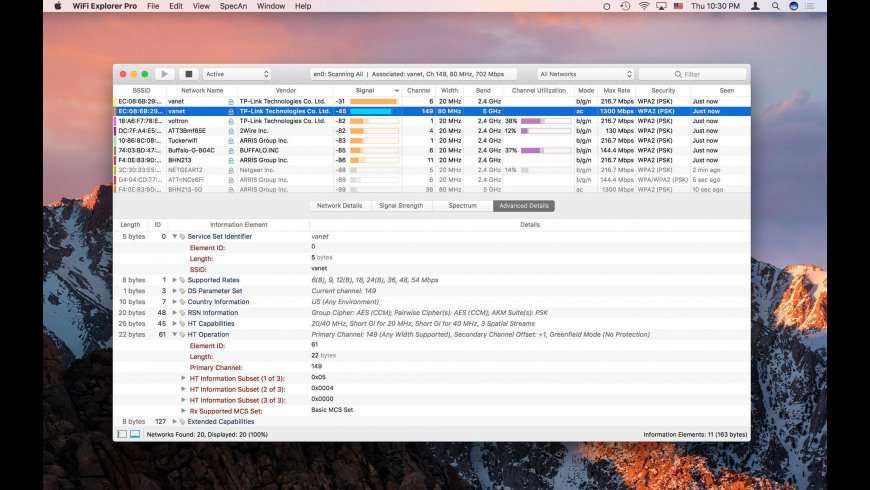Click the Filter search field
The height and width of the screenshot is (490, 870).
[692, 74]
